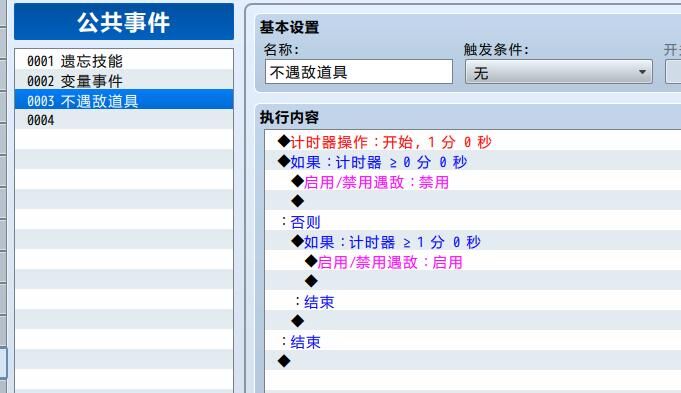Viewport: 681px width, 393px height.
Task: Select the 启用/禁用遇敌：禁用 command
Action: (473, 182)
